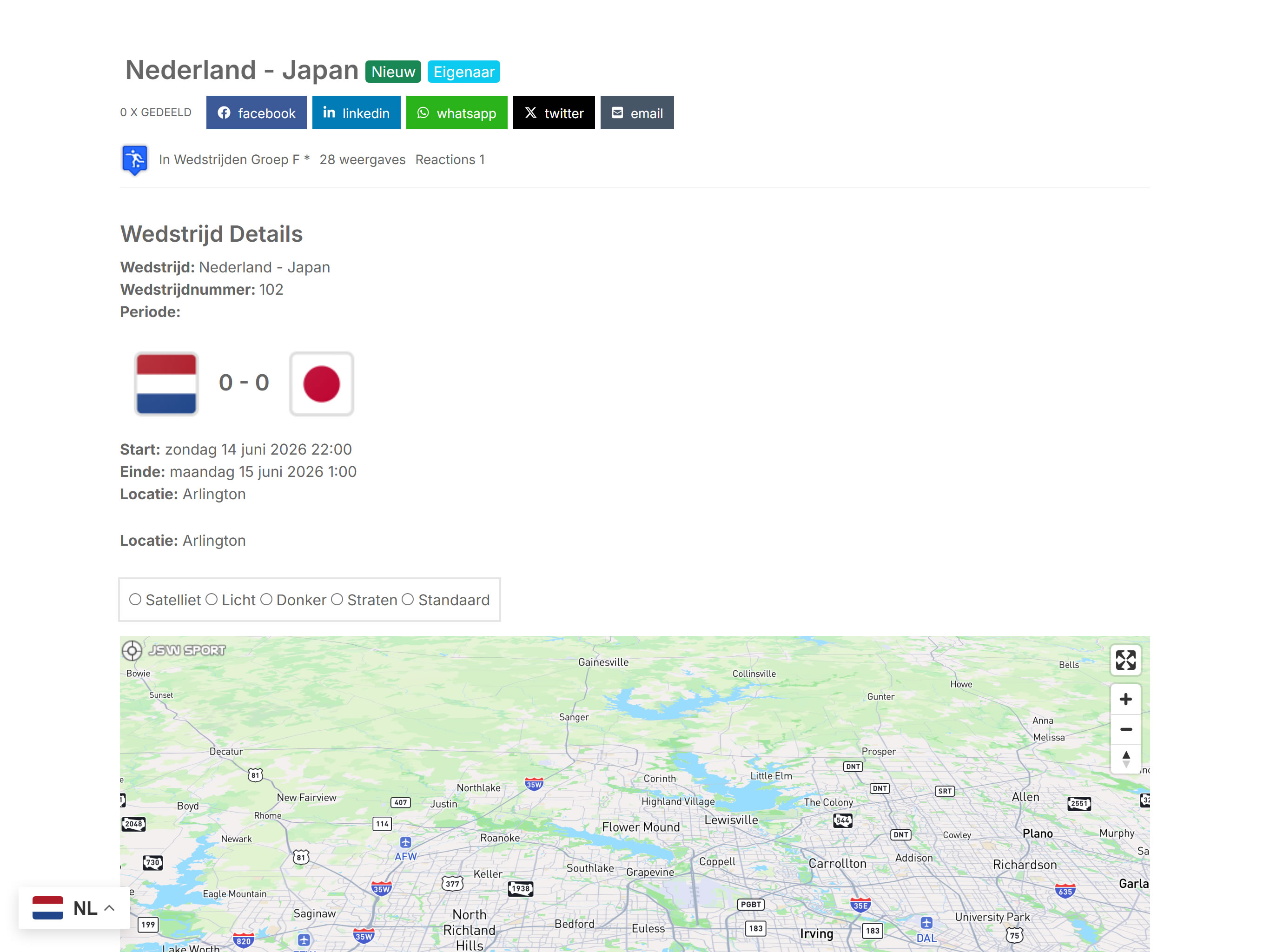Viewport: 1270px width, 952px height.
Task: Click the Japan flag image
Action: [322, 383]
